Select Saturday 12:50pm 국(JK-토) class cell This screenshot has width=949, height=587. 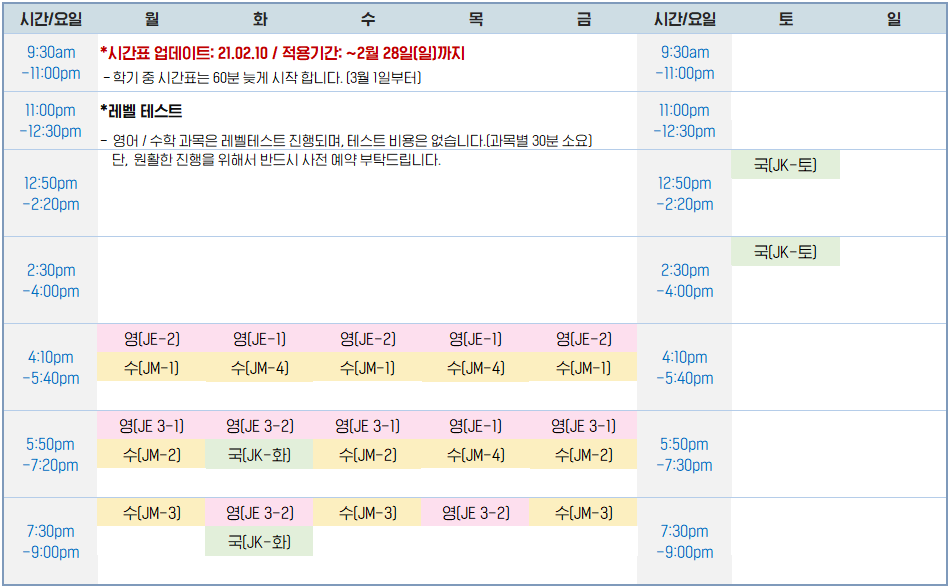point(785,165)
